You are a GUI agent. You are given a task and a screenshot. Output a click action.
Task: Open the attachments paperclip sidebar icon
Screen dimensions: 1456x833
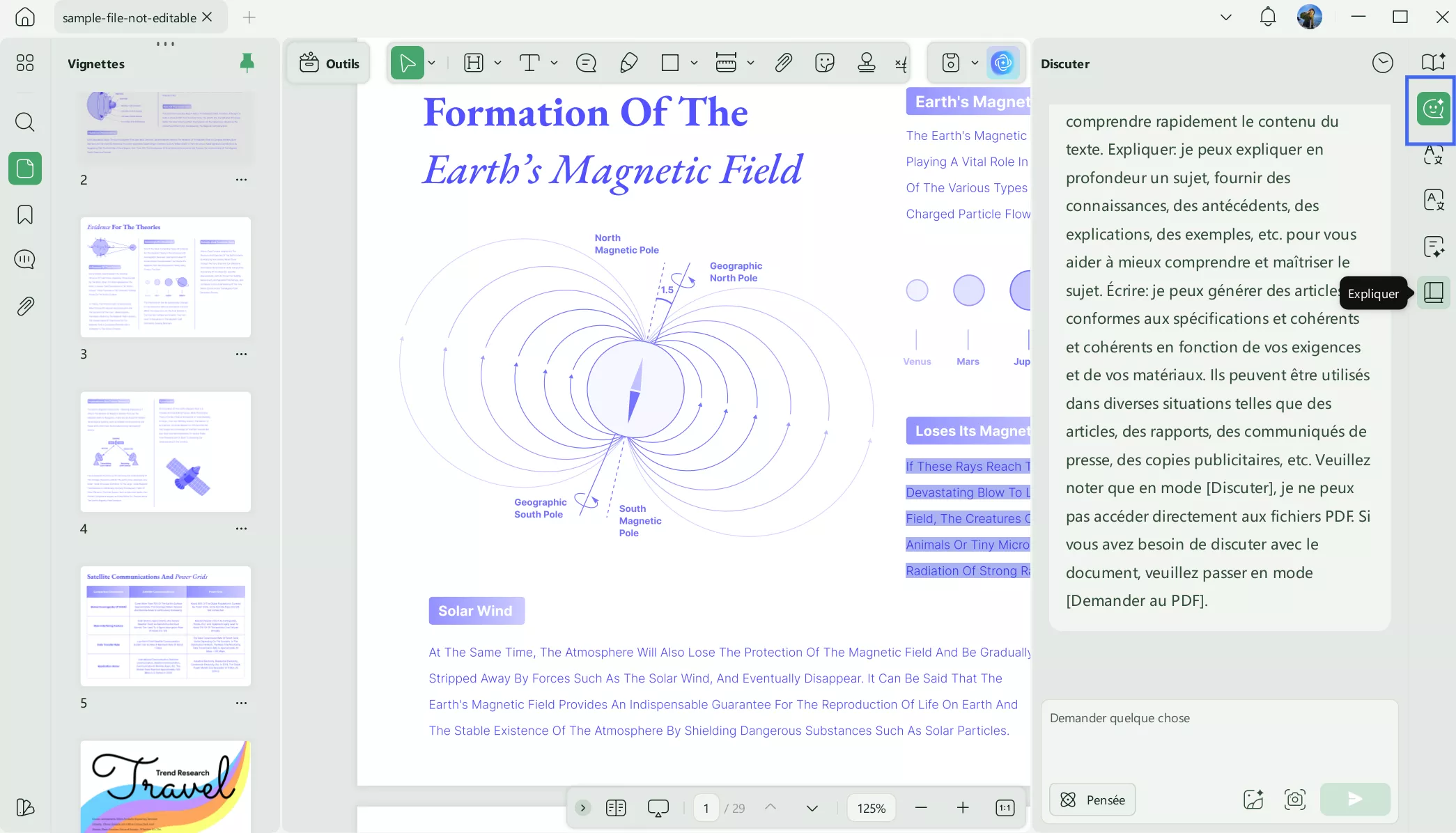click(x=25, y=306)
